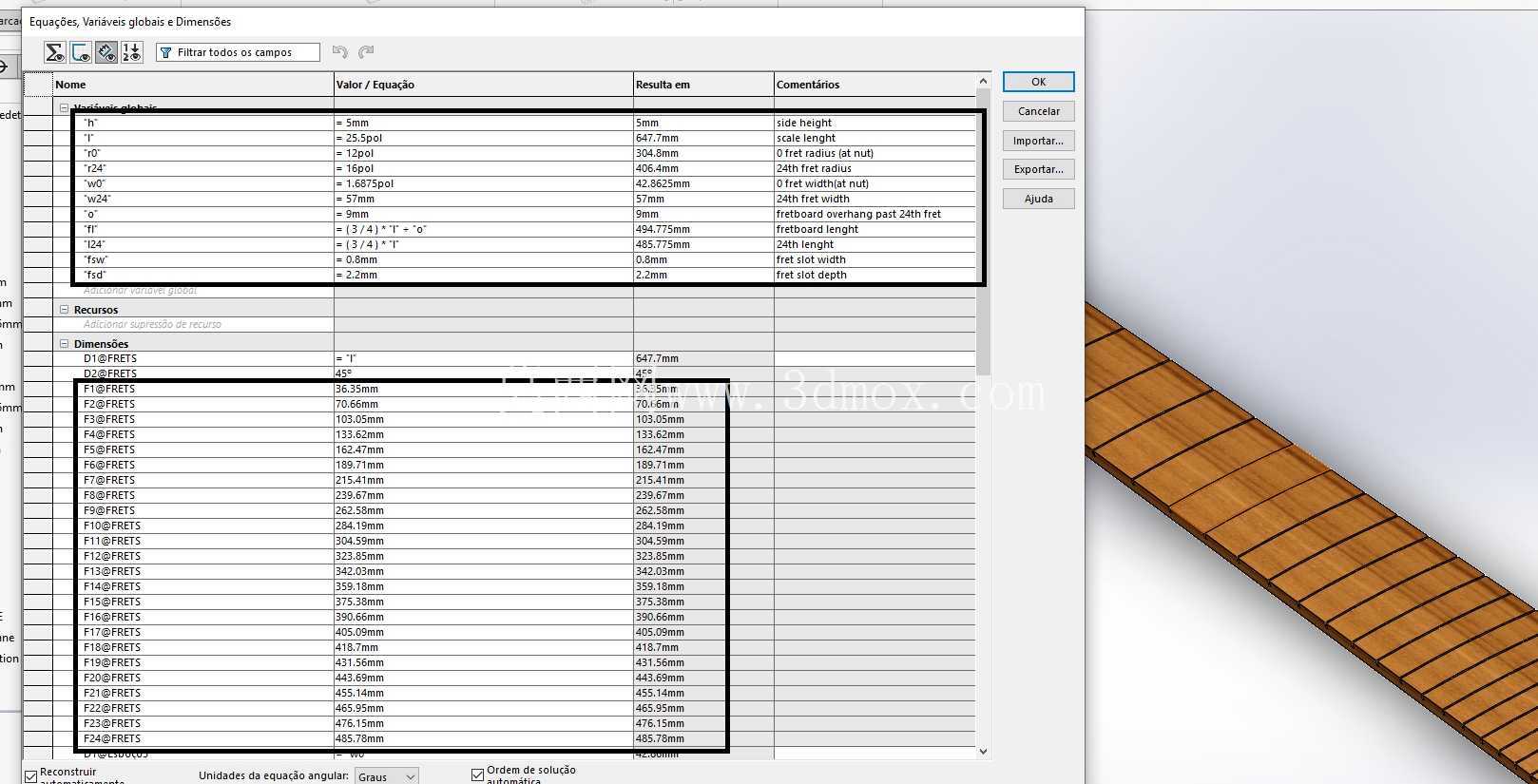Click the Cancelar button

1038,111
